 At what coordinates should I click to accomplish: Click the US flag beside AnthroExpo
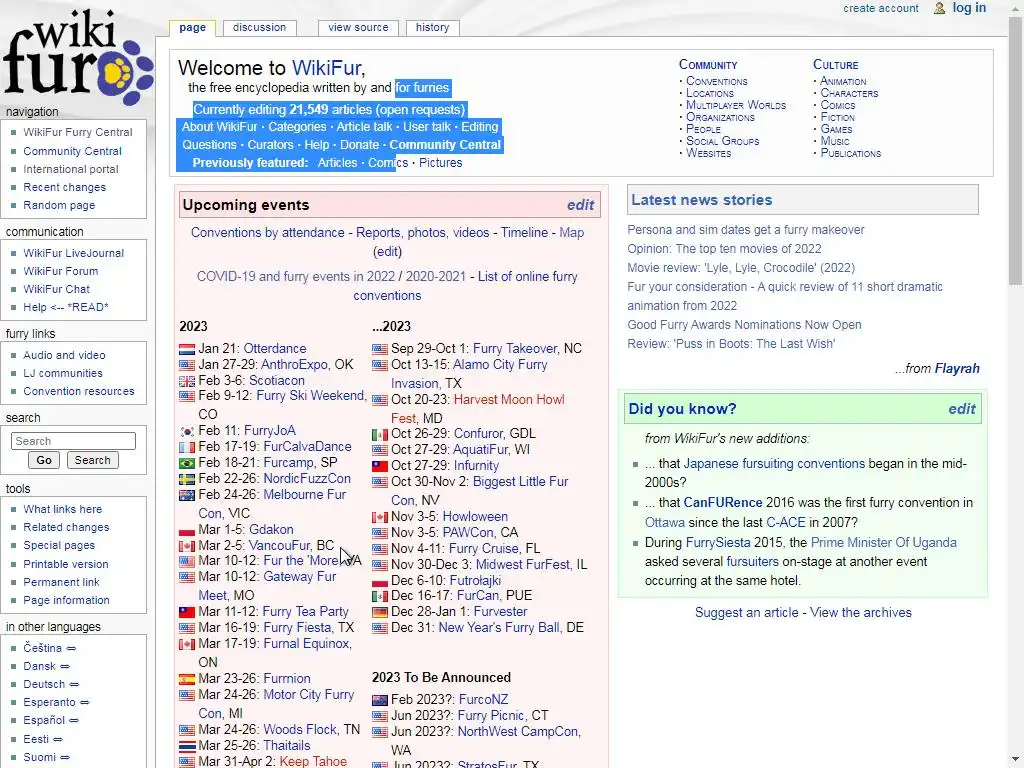pos(187,365)
